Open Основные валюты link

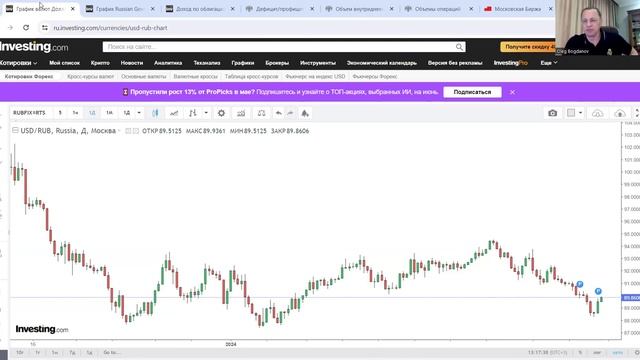click(144, 76)
